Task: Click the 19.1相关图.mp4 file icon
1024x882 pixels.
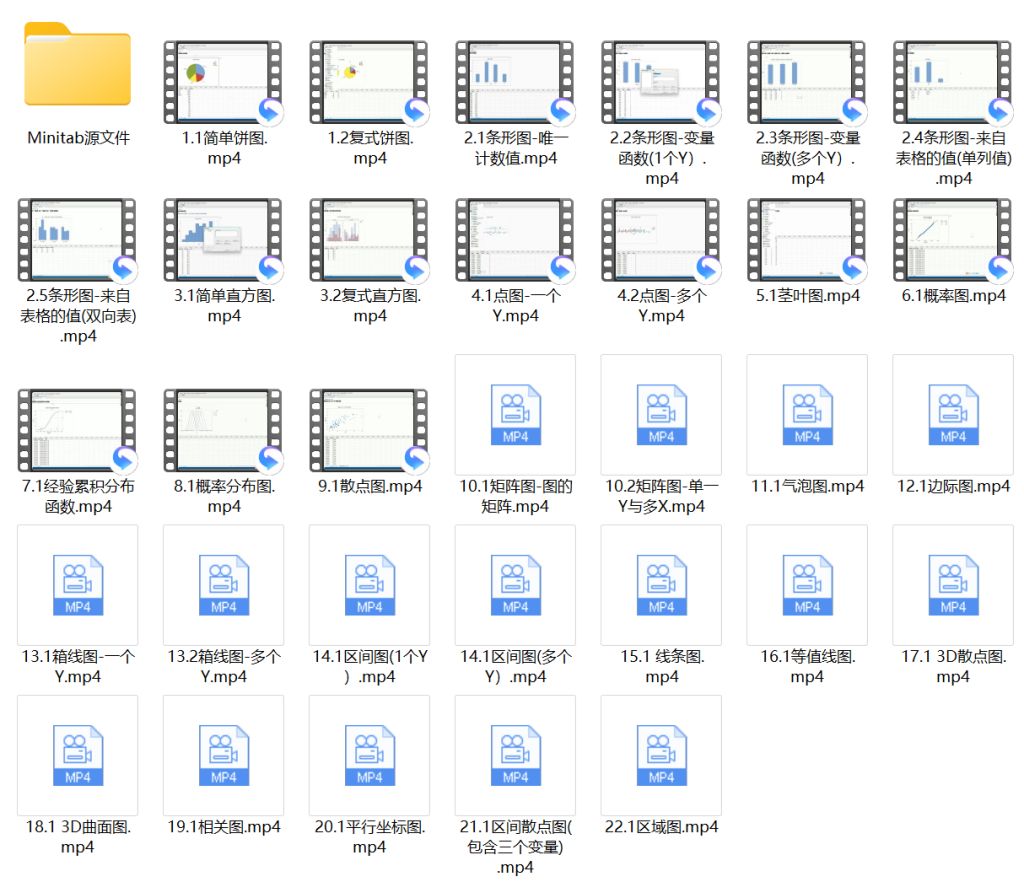Action: (223, 755)
